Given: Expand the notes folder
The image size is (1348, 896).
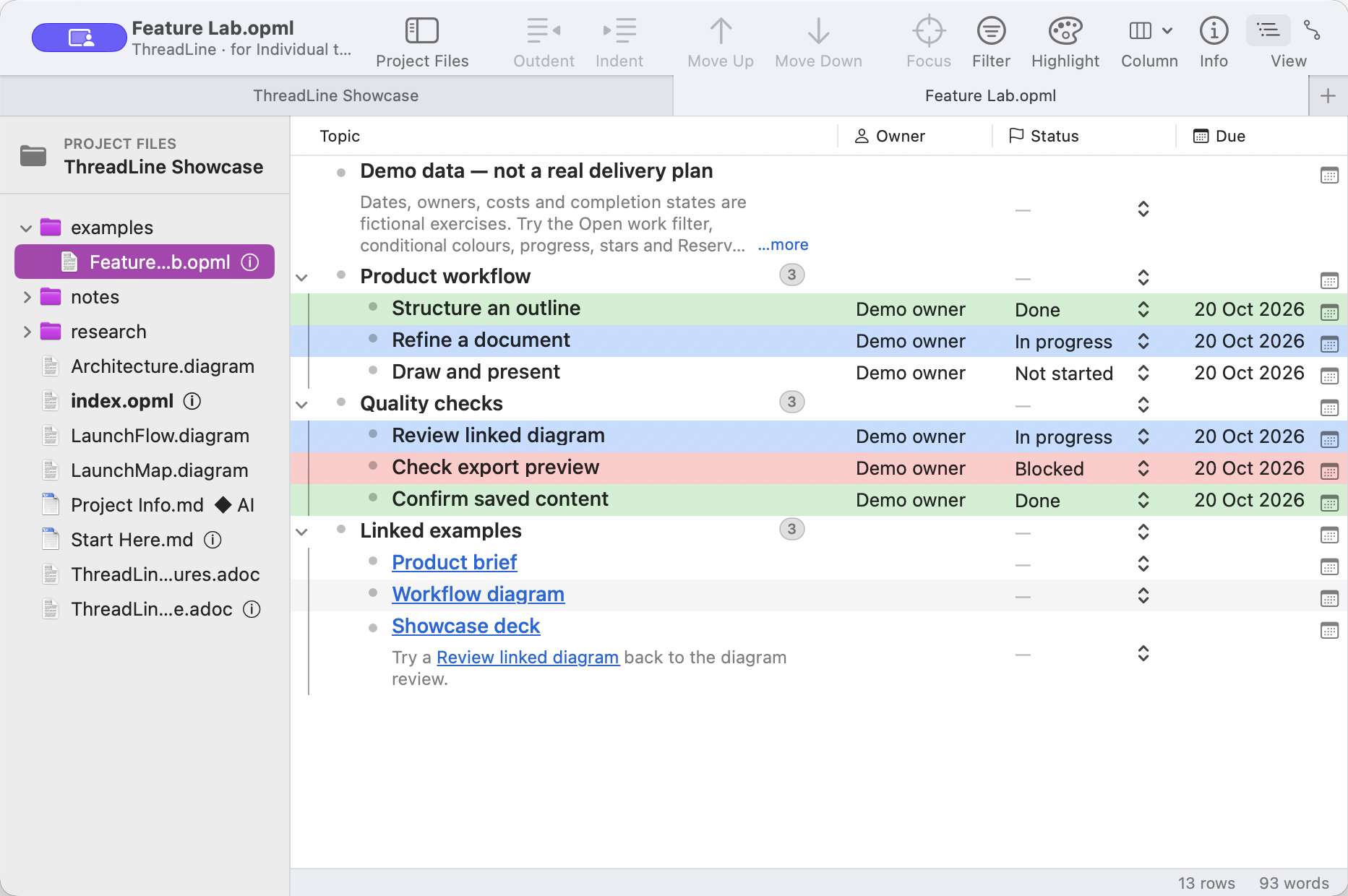Looking at the screenshot, I should point(27,297).
